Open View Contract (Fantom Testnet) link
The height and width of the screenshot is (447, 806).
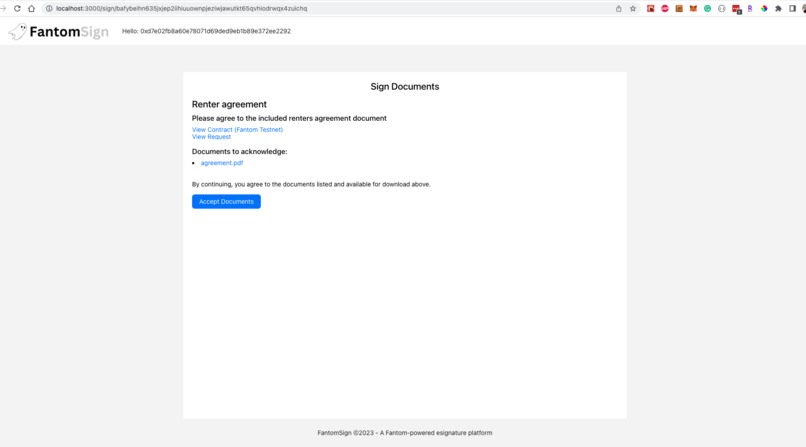pyautogui.click(x=237, y=129)
